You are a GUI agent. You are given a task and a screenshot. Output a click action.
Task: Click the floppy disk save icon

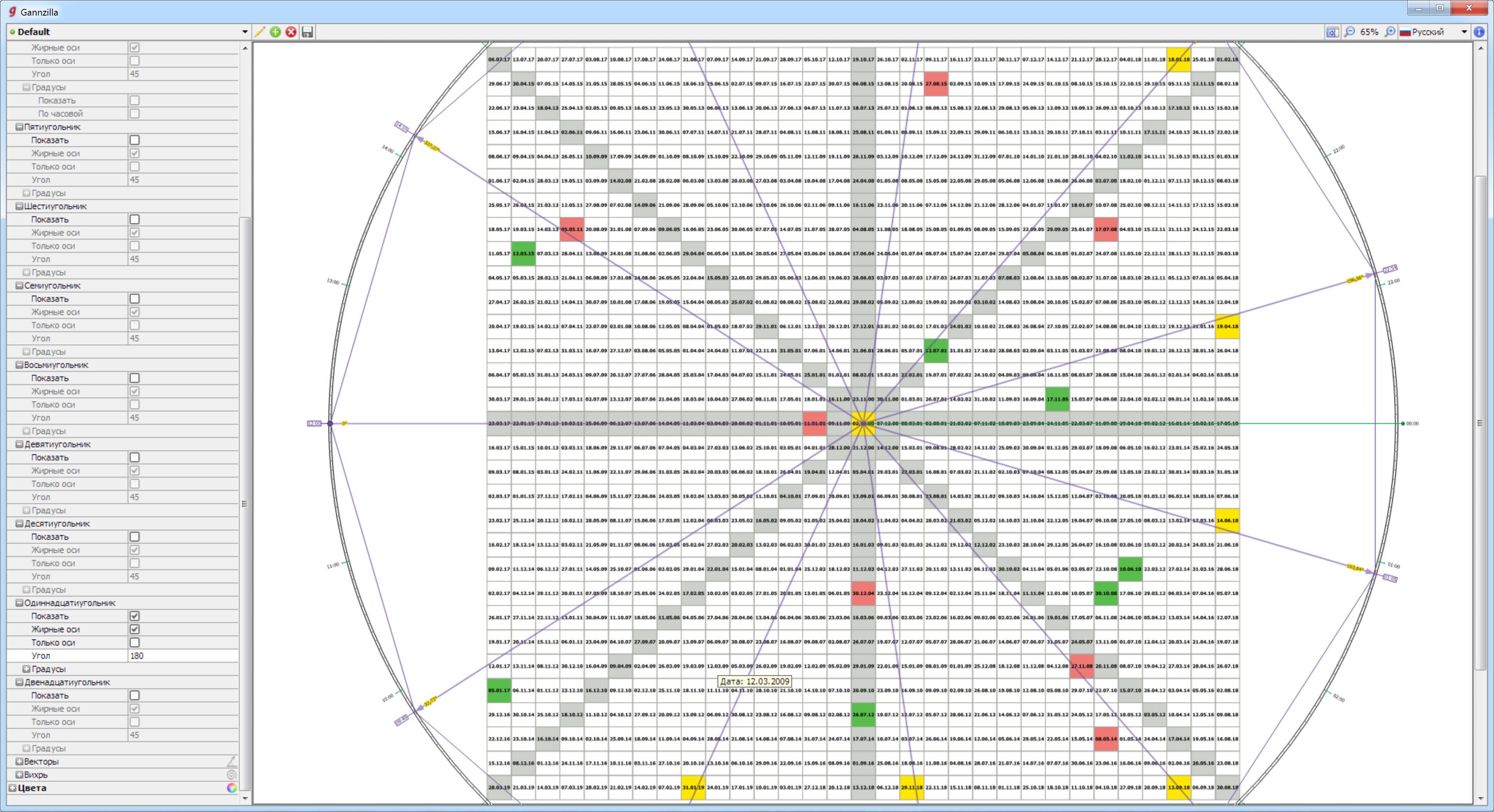click(307, 32)
